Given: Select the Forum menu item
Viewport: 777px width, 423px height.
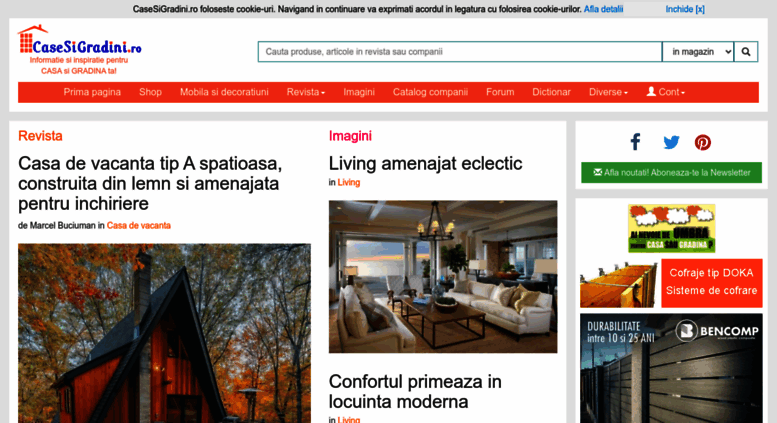Looking at the screenshot, I should 500,92.
